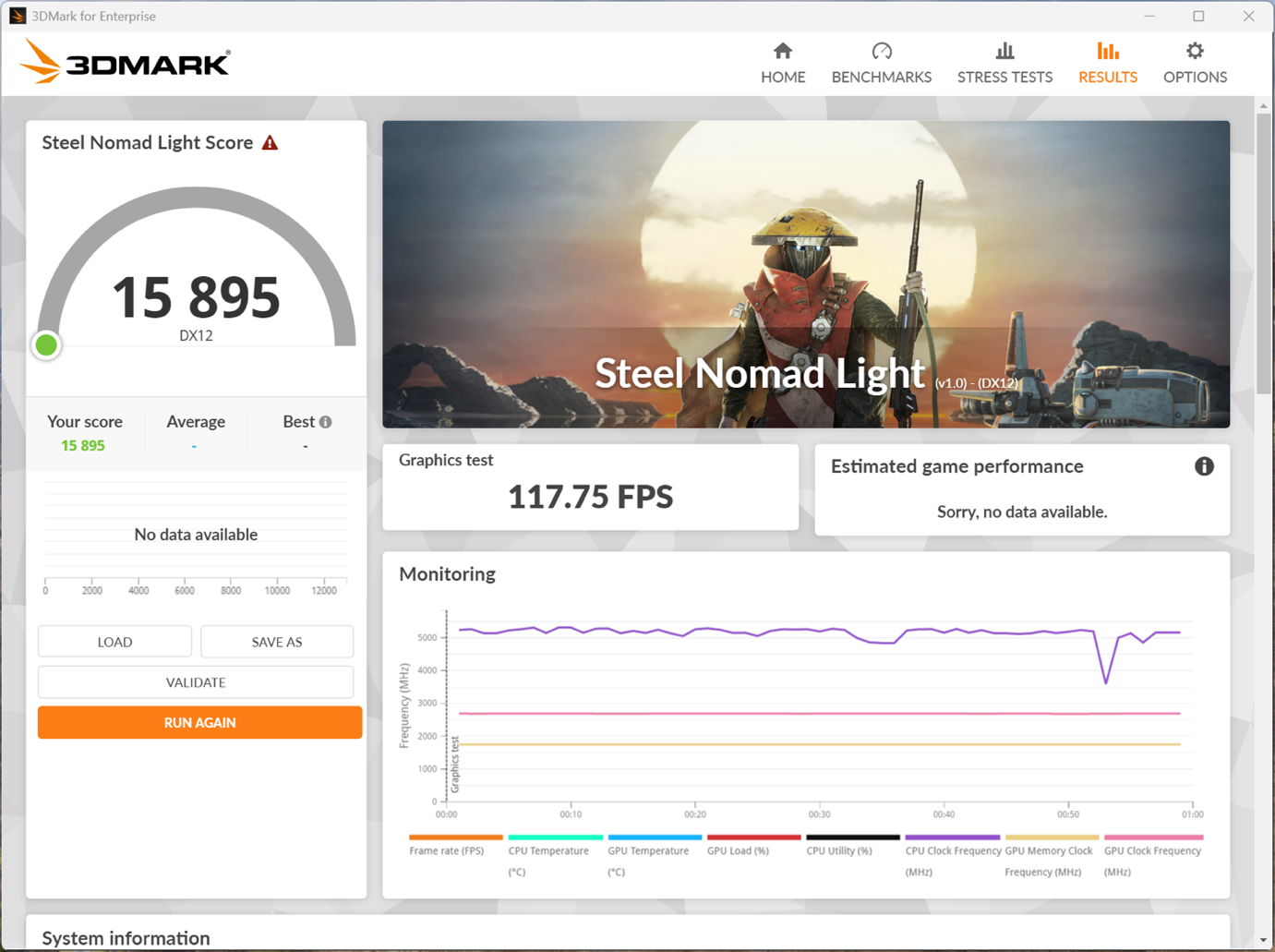
Task: Toggle CPU Temperature legend swatch
Action: 555,838
